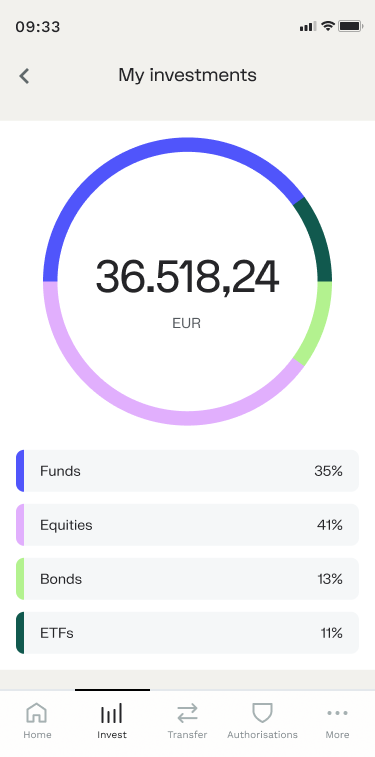Tap the light green Bonds chart segment

coord(319,323)
